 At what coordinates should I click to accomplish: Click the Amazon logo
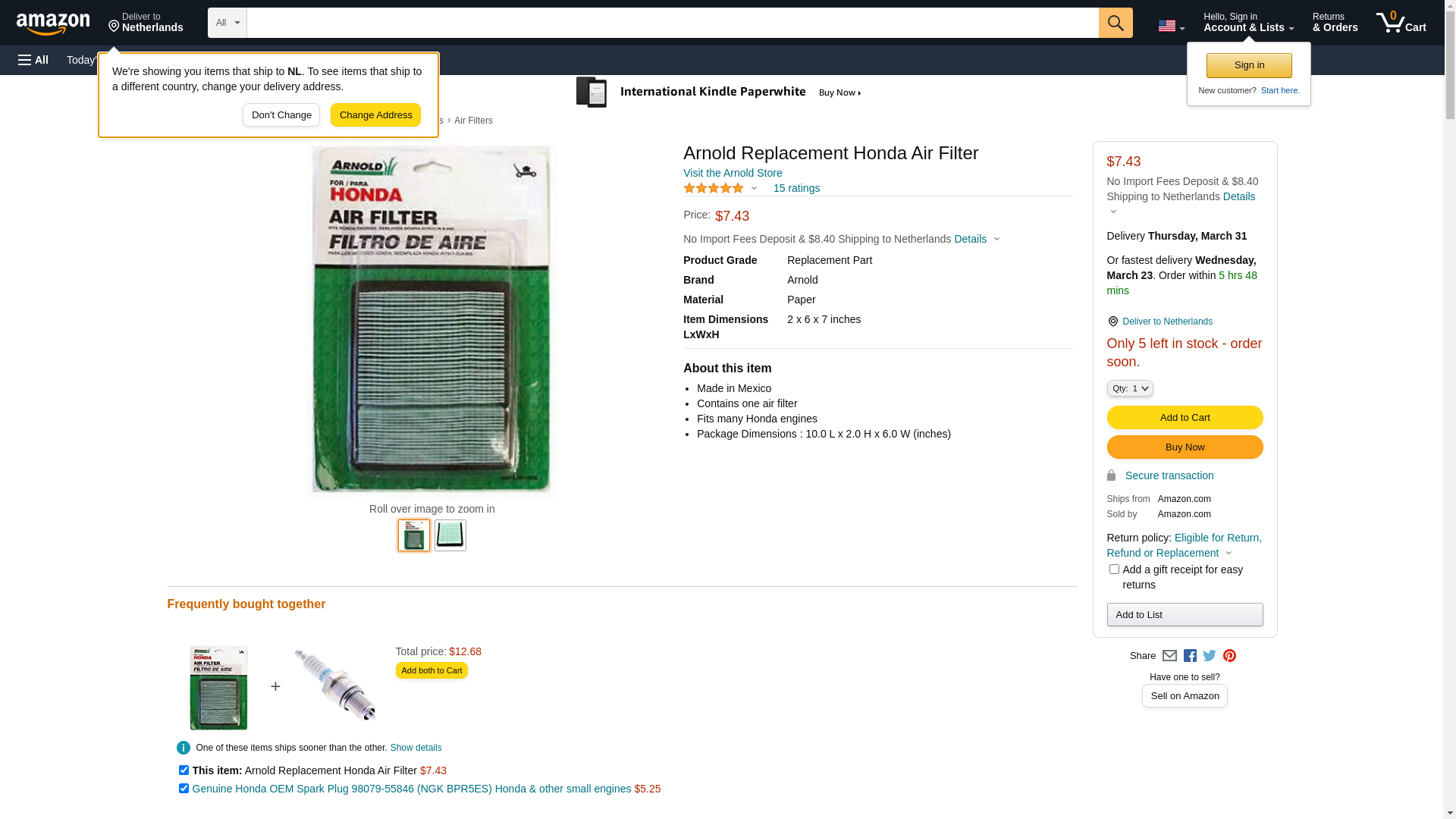pyautogui.click(x=53, y=24)
